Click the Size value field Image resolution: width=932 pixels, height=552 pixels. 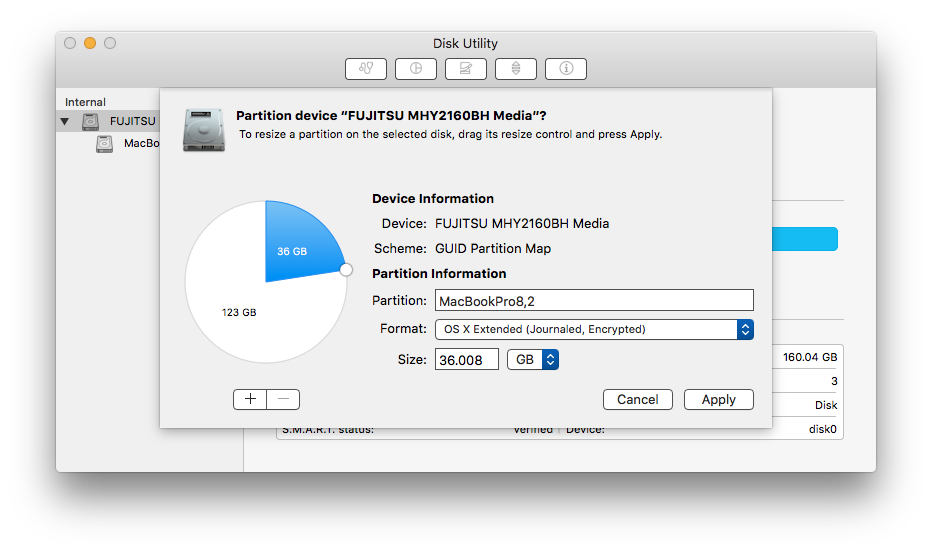467,359
